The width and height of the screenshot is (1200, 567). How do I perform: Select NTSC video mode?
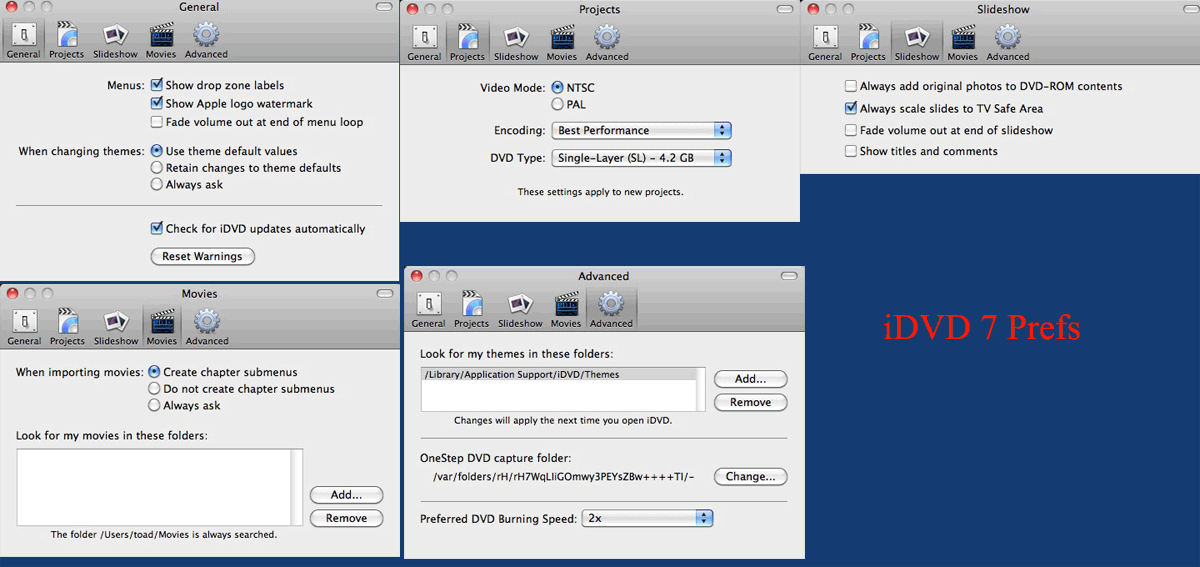557,88
